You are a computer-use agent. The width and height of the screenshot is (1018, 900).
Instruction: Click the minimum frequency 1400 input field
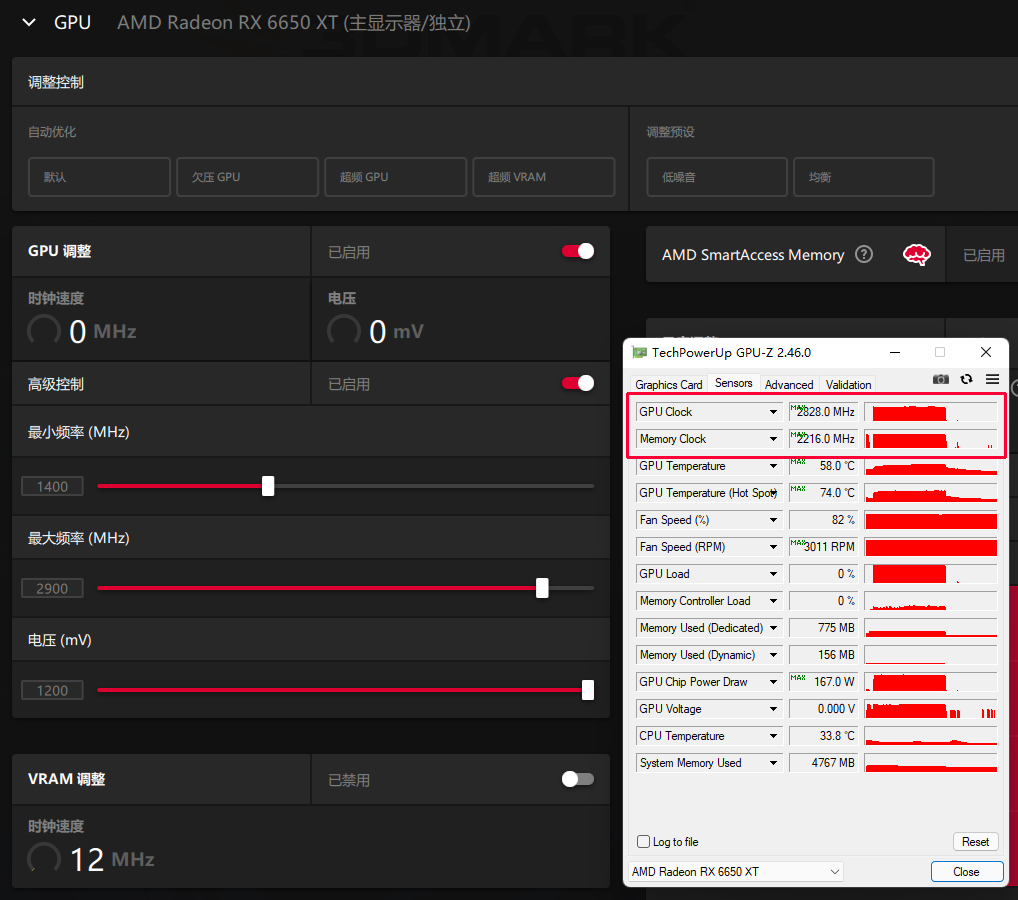click(52, 486)
